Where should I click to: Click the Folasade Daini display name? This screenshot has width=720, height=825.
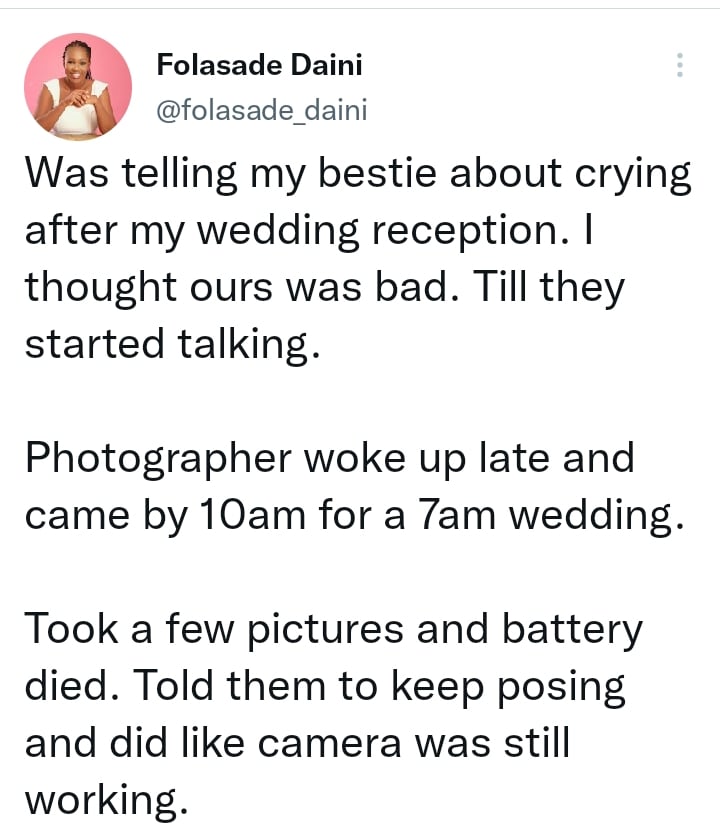[259, 65]
